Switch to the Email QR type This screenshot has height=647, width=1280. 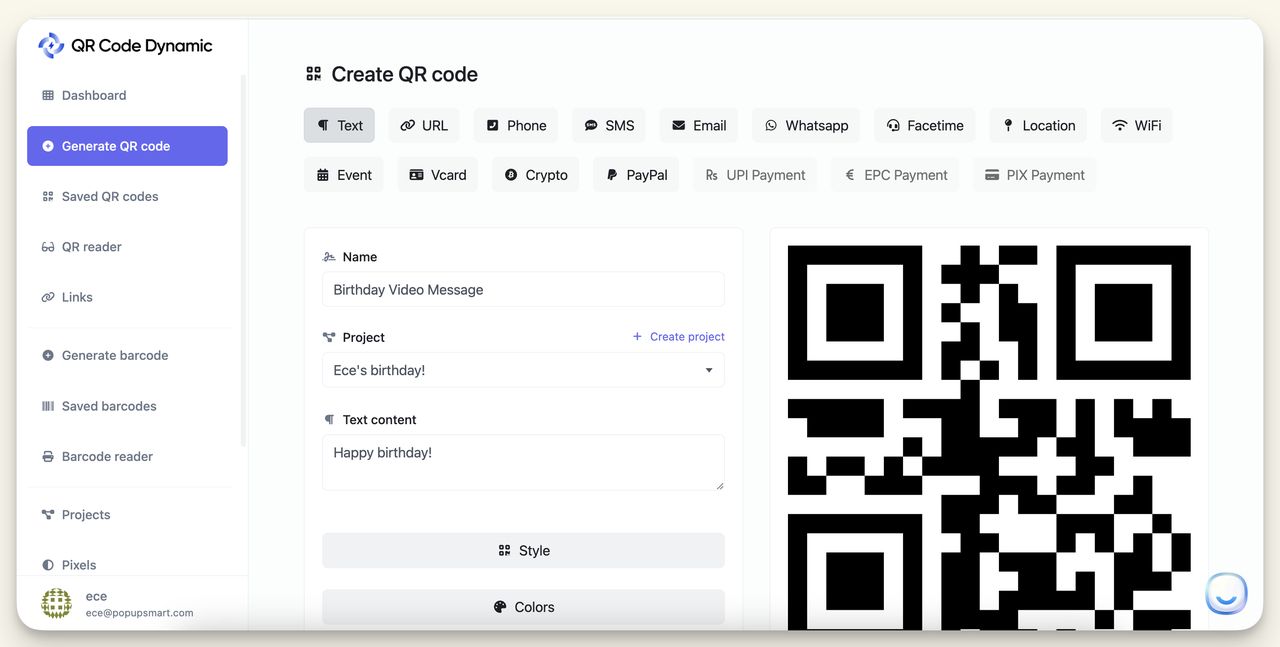(699, 126)
